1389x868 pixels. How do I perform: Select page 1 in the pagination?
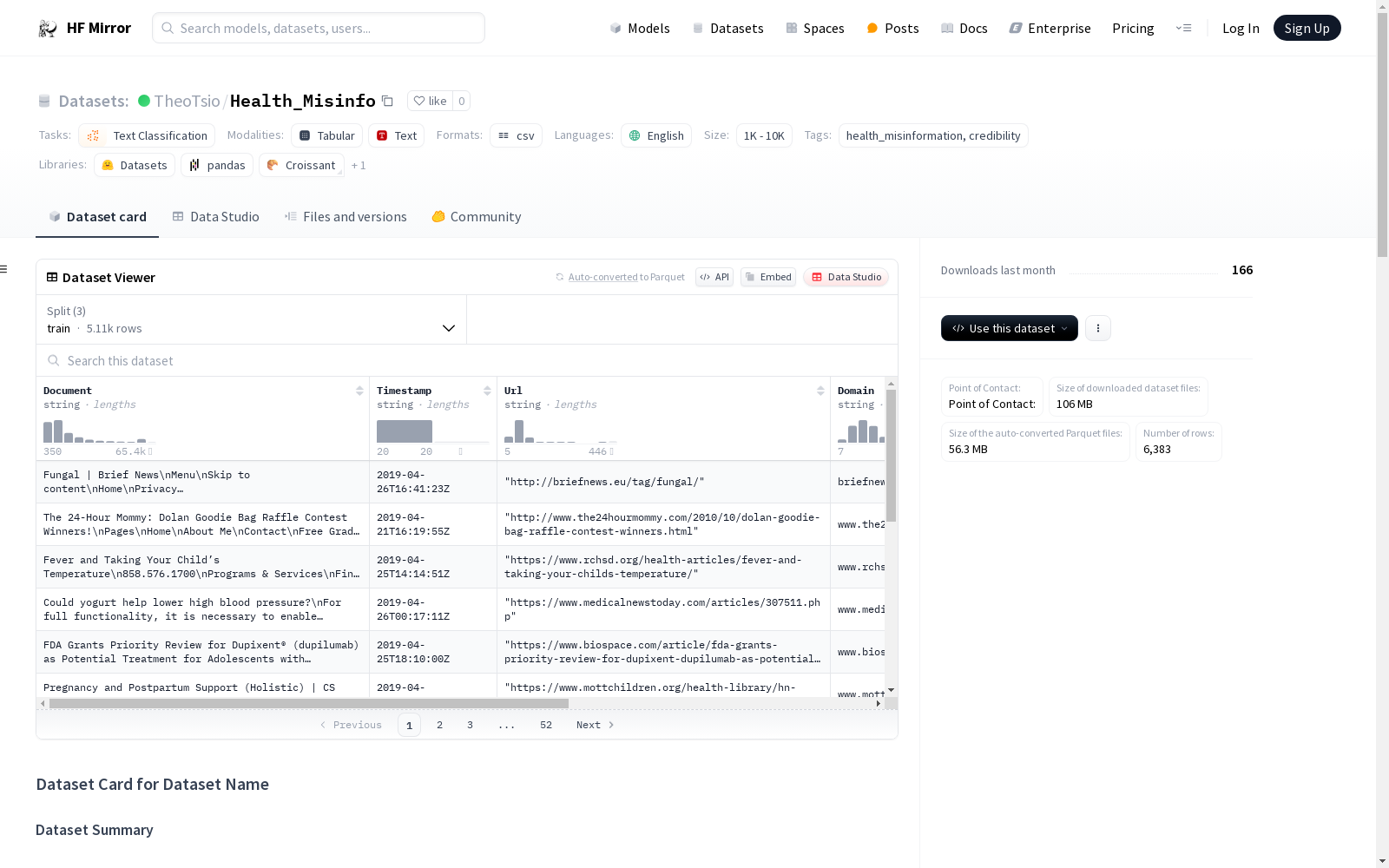(409, 725)
